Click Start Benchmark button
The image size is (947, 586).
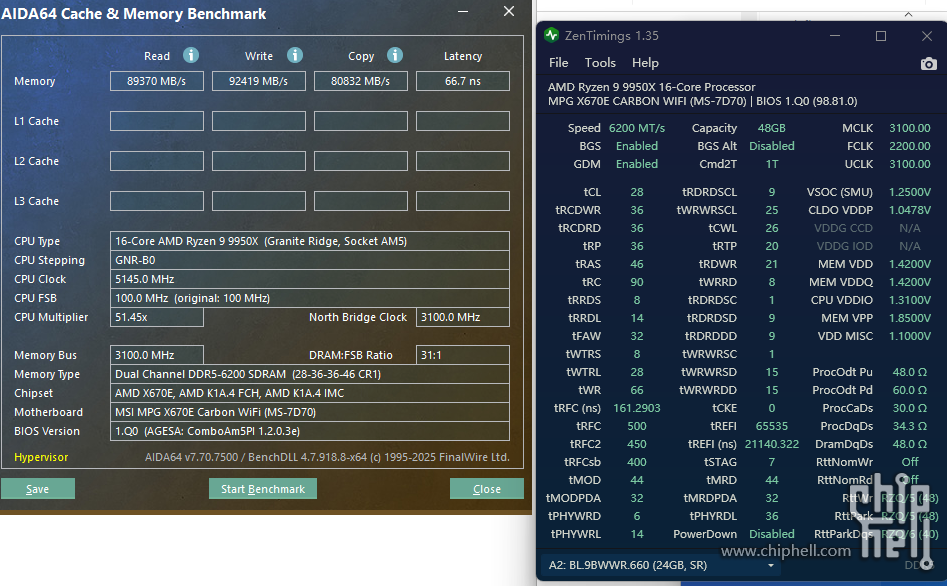click(x=263, y=489)
